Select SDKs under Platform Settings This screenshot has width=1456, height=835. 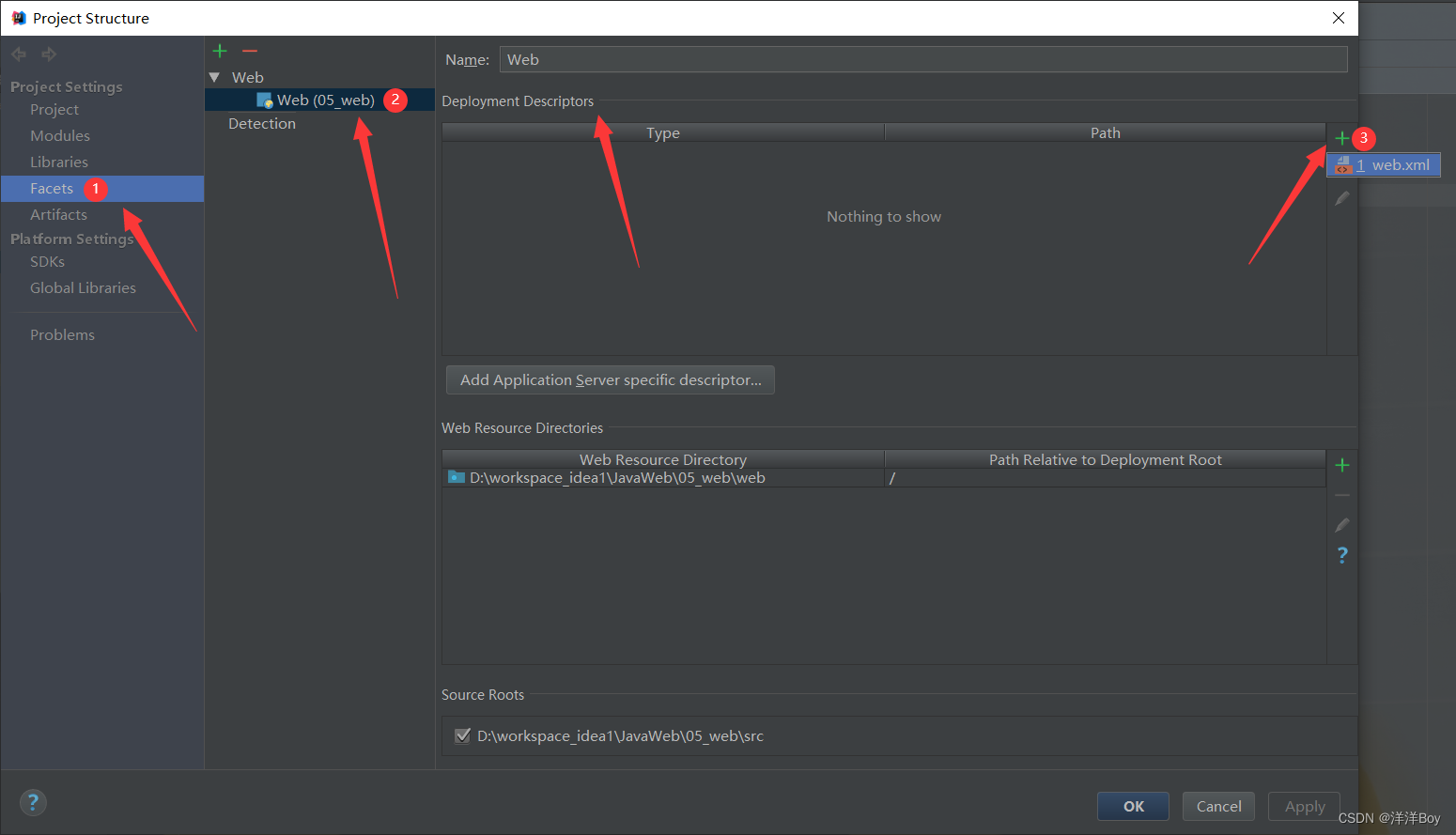[x=47, y=261]
